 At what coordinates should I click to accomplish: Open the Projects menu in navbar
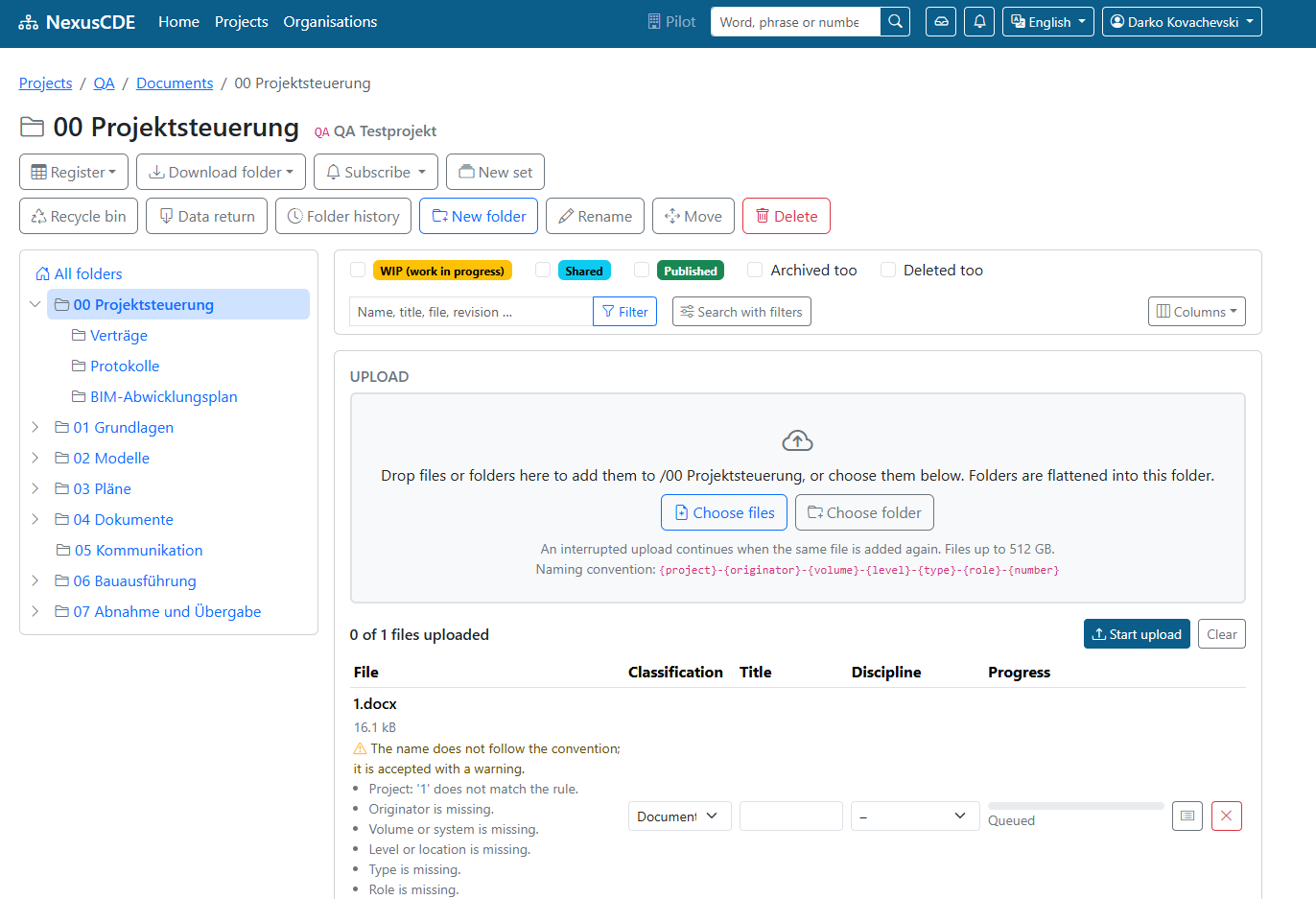(242, 22)
